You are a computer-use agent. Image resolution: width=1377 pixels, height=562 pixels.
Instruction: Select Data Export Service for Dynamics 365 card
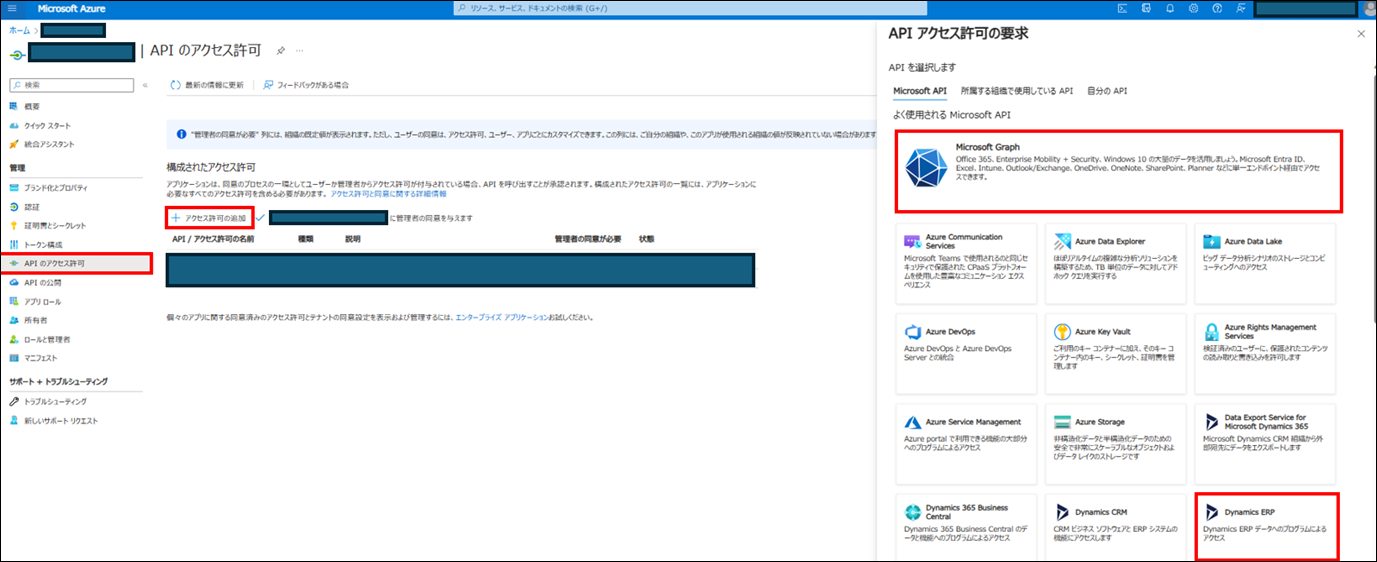pos(1265,443)
